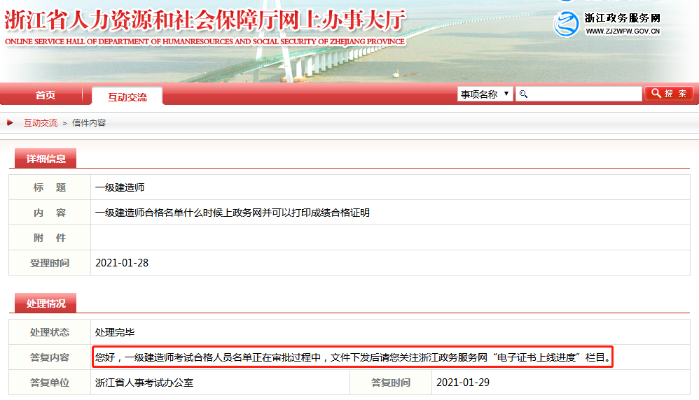This screenshot has height=400, width=699.
Task: Click the 答复单位 row label
Action: [x=49, y=383]
